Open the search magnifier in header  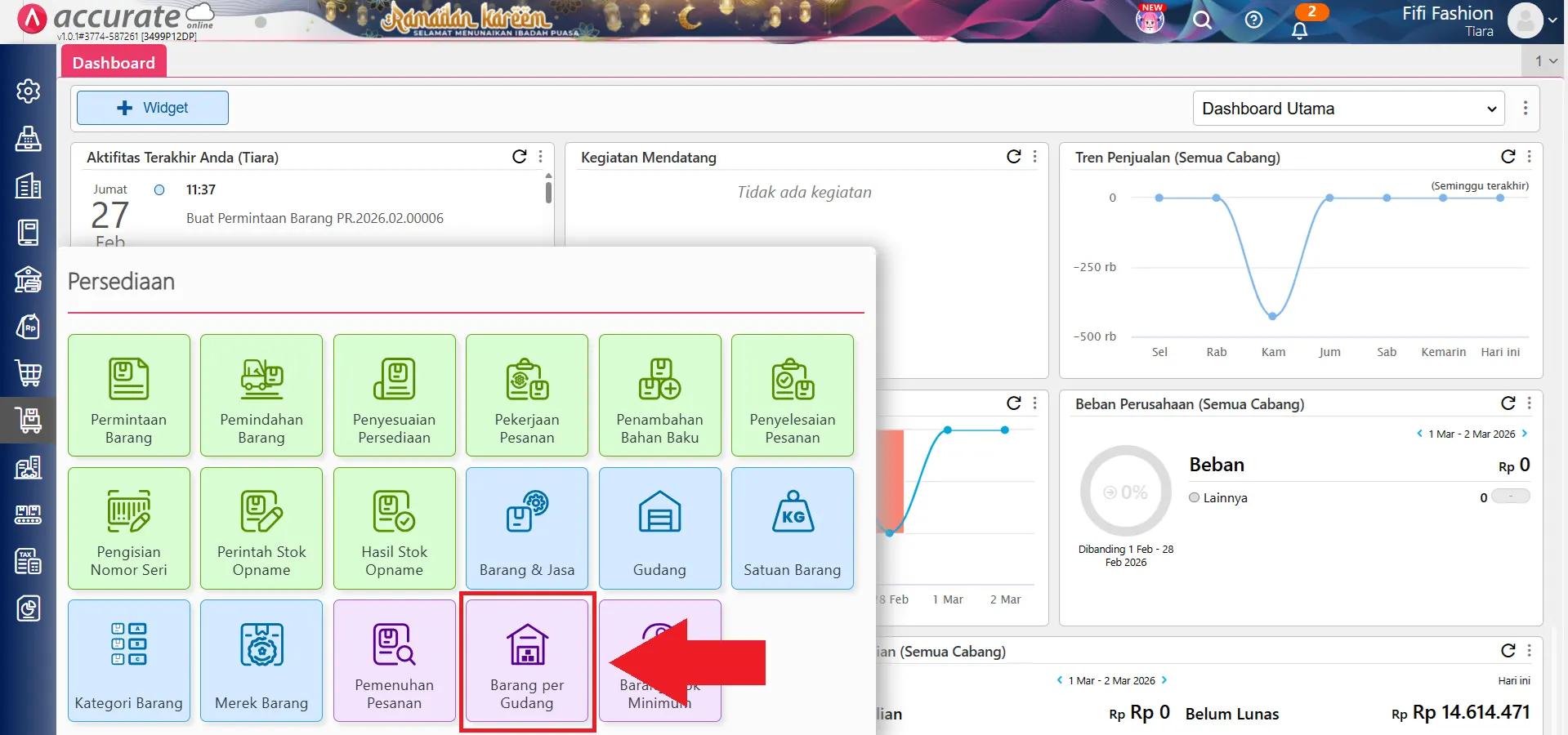click(x=1202, y=20)
